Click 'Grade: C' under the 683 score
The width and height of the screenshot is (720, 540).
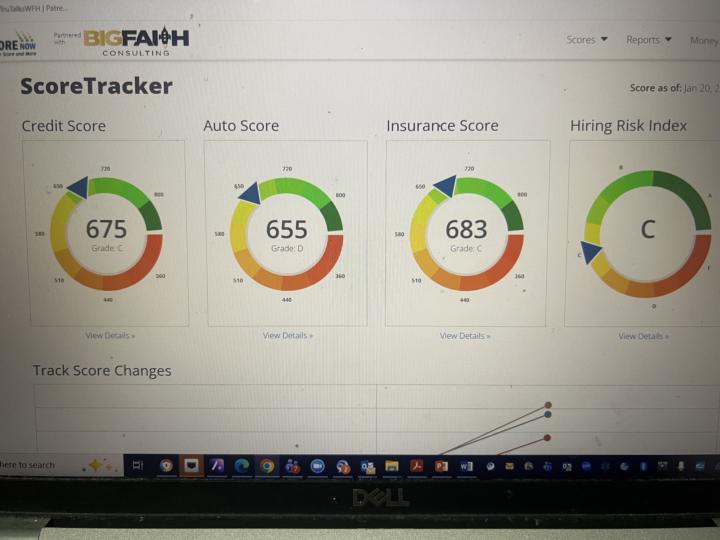coord(466,248)
